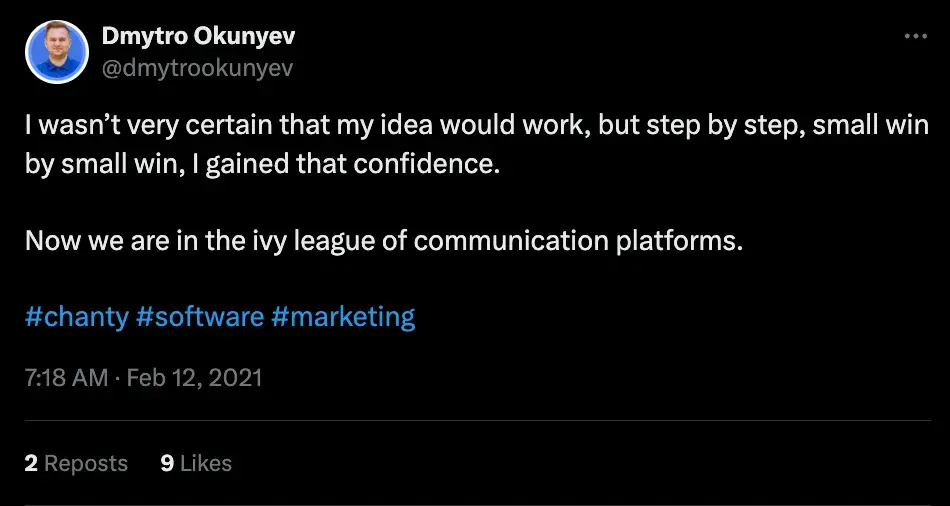Open the three-dot More options menu

pyautogui.click(x=915, y=36)
